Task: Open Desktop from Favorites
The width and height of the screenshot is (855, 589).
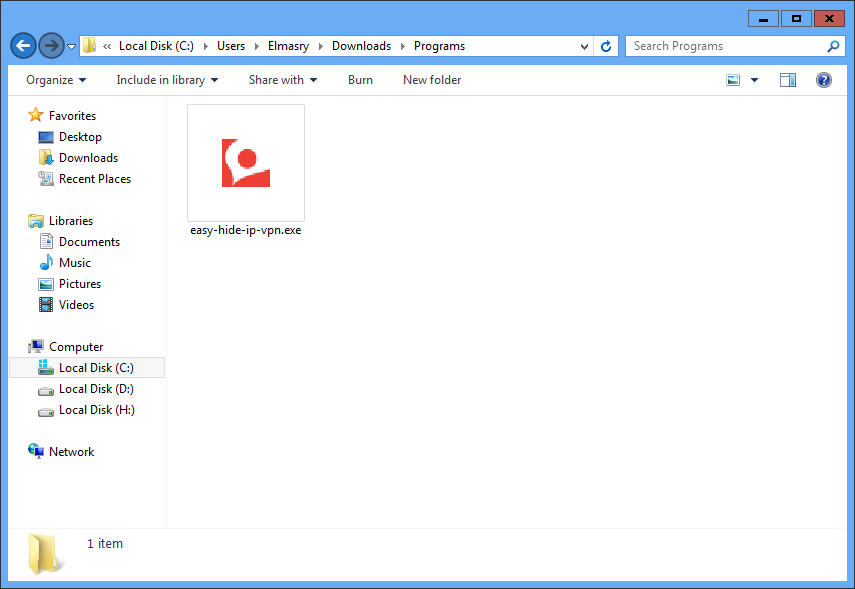Action: (80, 137)
